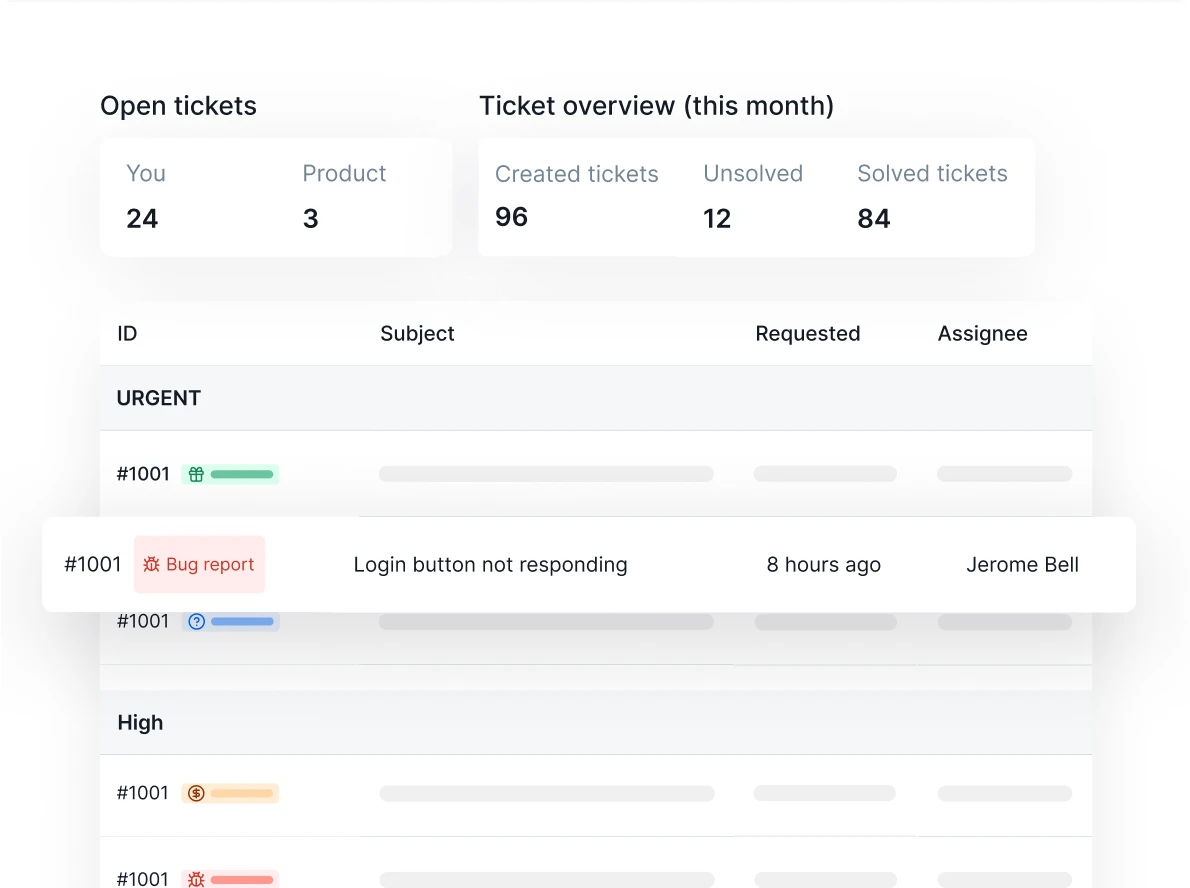Click the 'Created tickets' label
This screenshot has height=888, width=1190.
point(577,174)
